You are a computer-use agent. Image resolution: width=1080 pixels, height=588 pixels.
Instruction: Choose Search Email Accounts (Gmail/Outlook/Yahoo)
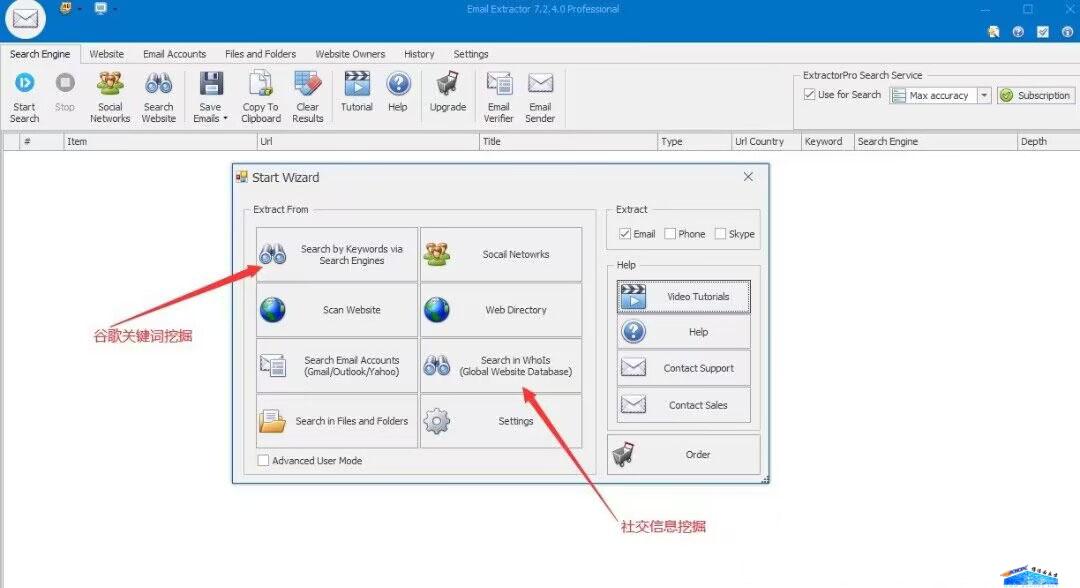(x=337, y=366)
